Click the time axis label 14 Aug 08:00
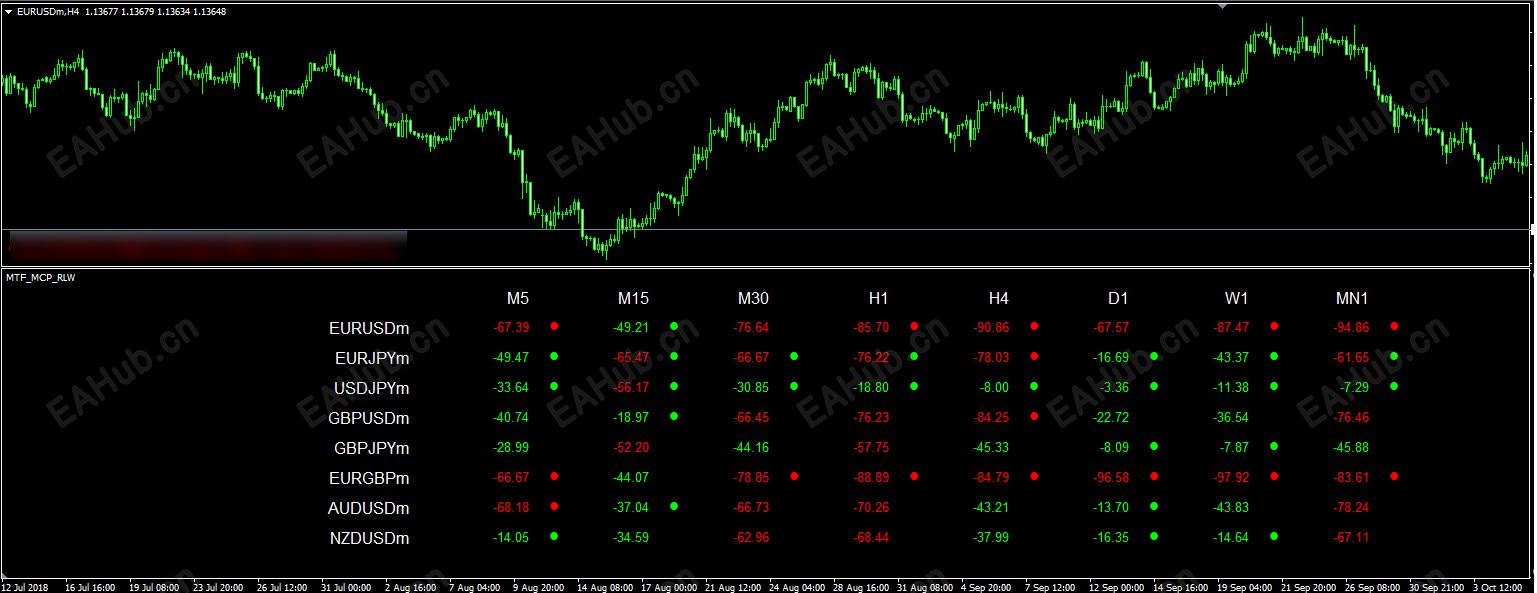The height and width of the screenshot is (593, 1537). pos(606,587)
